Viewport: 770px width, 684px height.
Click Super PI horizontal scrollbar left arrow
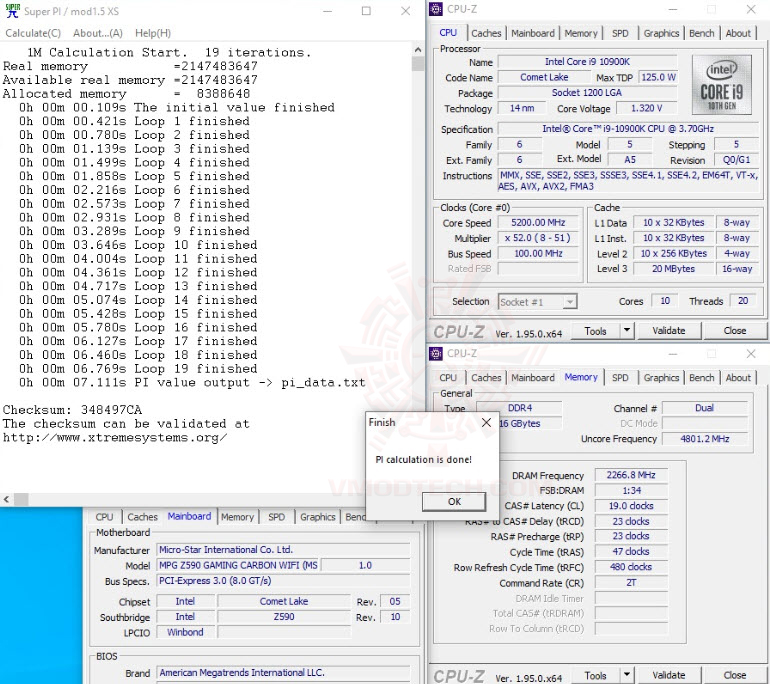(6, 499)
